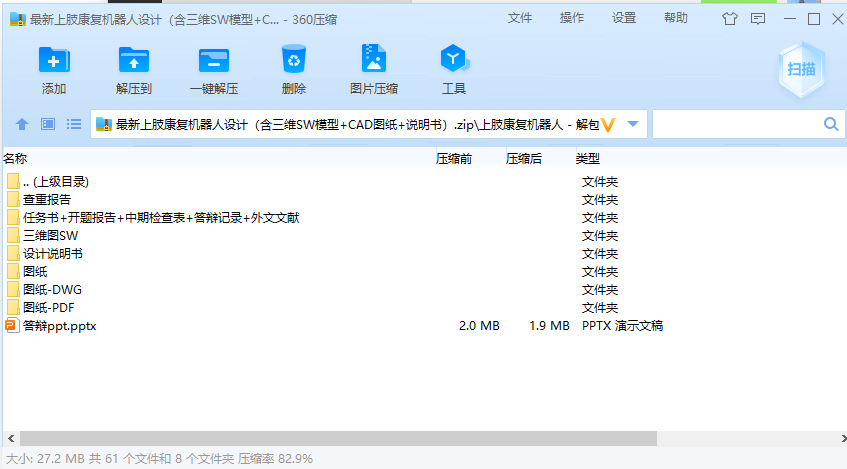
Task: Click the skin (shirt) icon in title bar
Action: click(x=730, y=19)
